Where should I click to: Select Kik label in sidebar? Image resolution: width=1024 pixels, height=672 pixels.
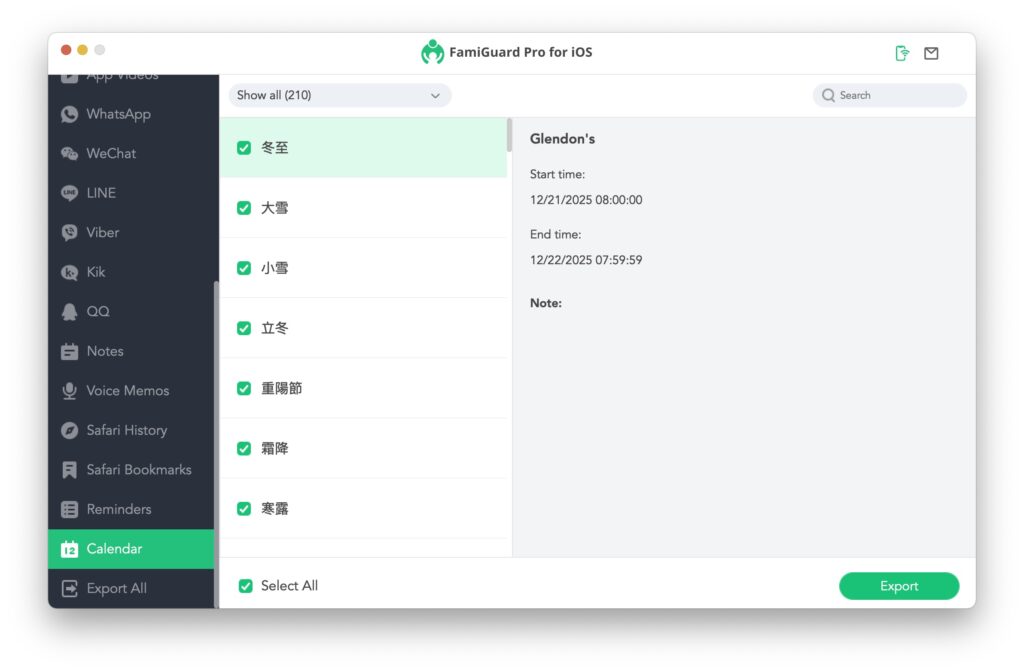[x=96, y=272]
